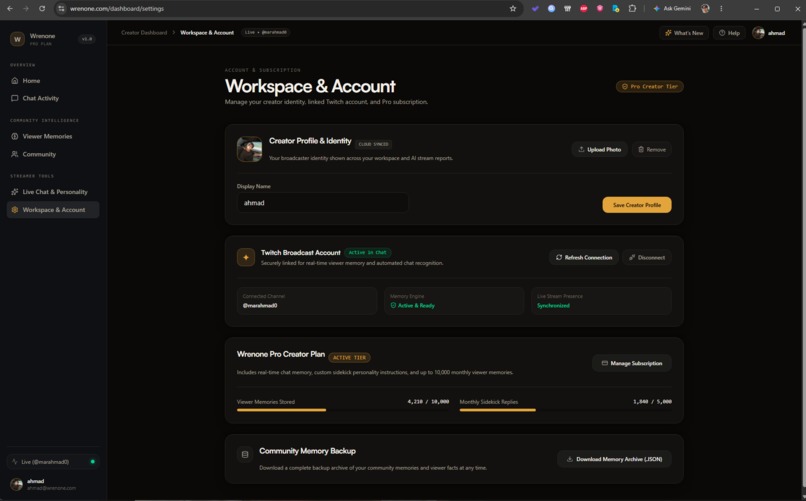Screen dimensions: 806x501
Task: Open the browser Extensions puzzle menu
Action: tap(632, 9)
